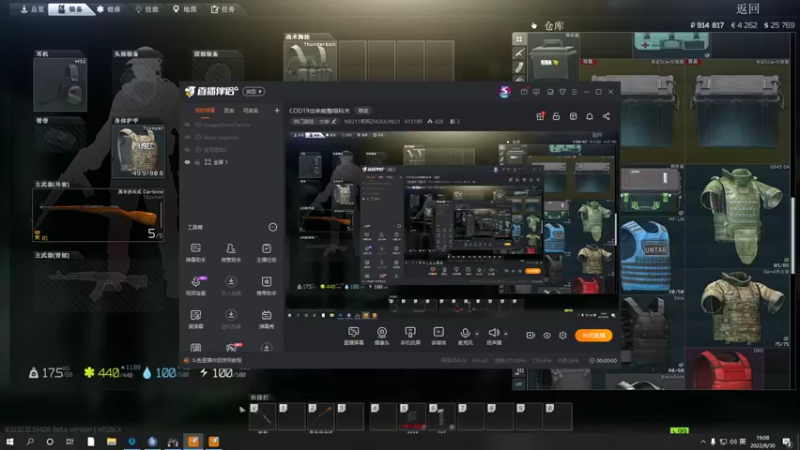Screen dimensions: 800x450
Task: Select quick-slot 4 in the game hotbar
Action: [x=383, y=416]
